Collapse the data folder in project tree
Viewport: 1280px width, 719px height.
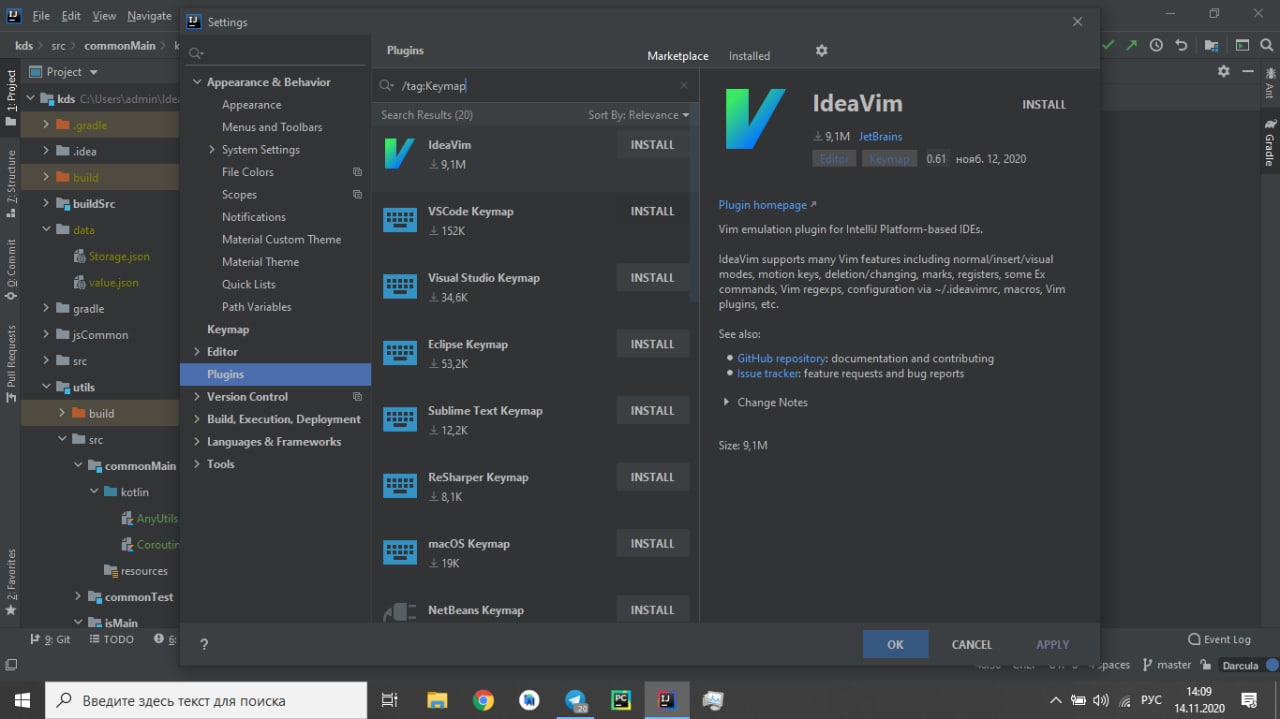[47, 229]
